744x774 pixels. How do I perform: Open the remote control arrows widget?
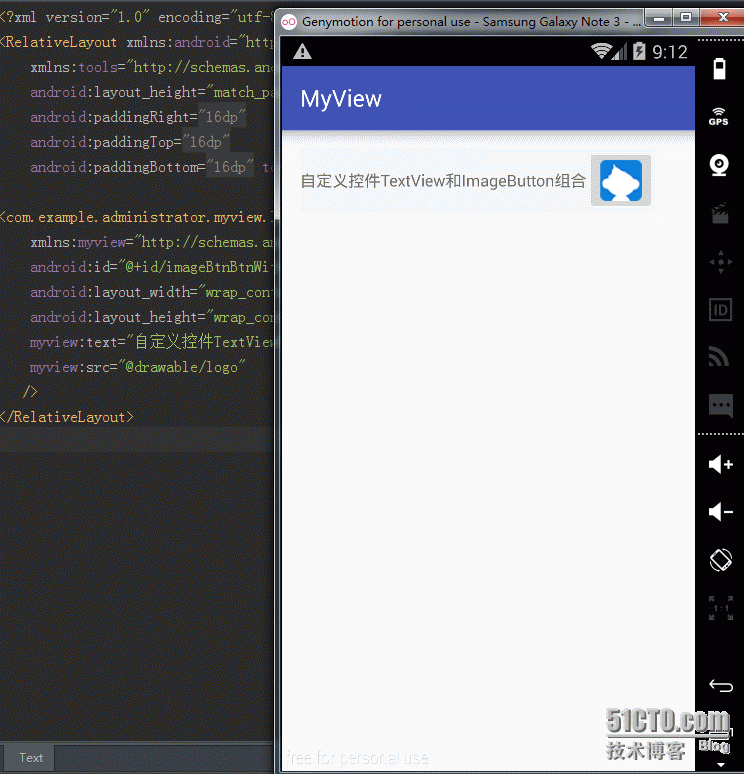(720, 262)
